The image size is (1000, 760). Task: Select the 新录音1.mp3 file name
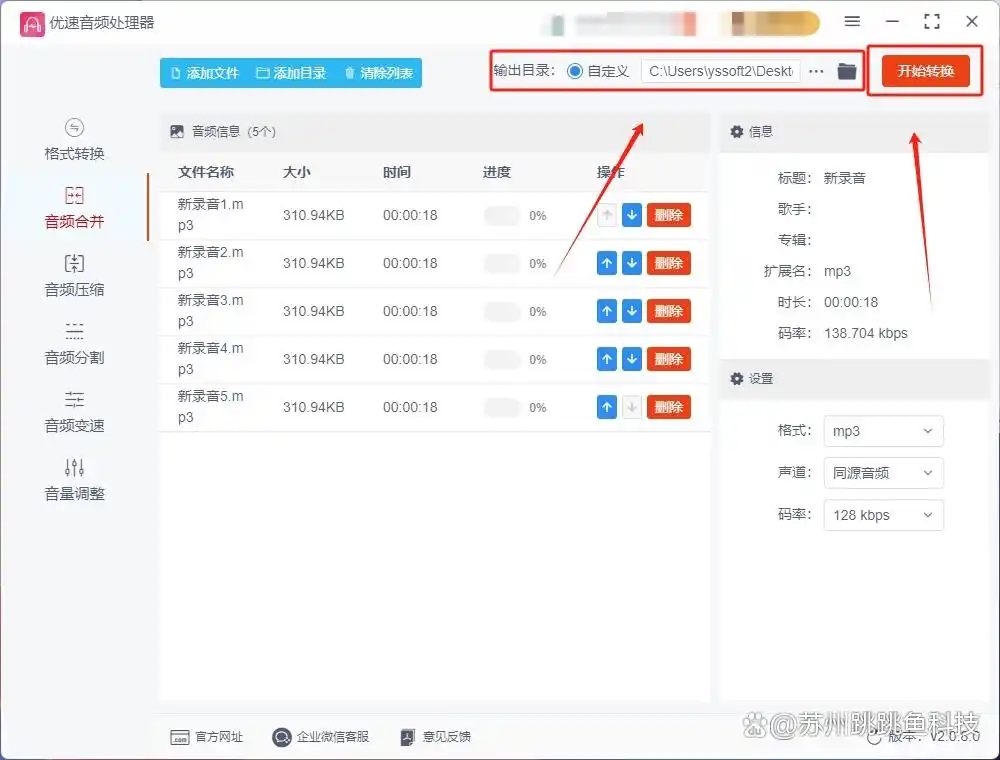210,215
